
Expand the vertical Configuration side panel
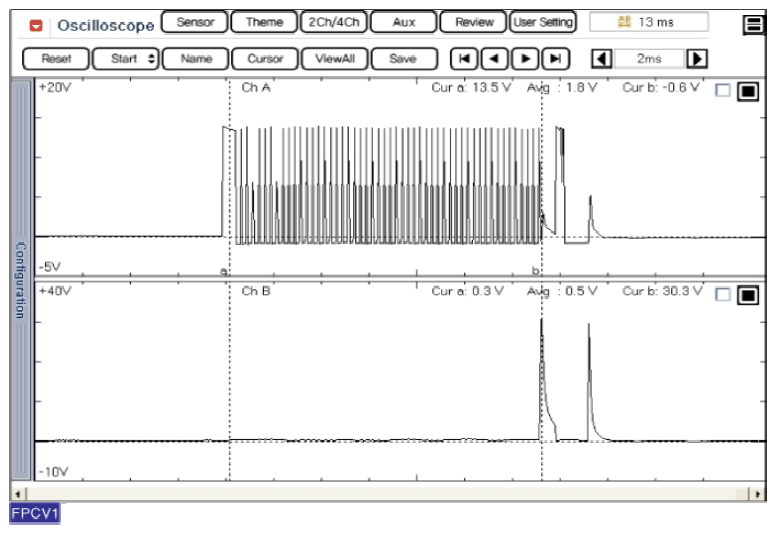pyautogui.click(x=21, y=280)
